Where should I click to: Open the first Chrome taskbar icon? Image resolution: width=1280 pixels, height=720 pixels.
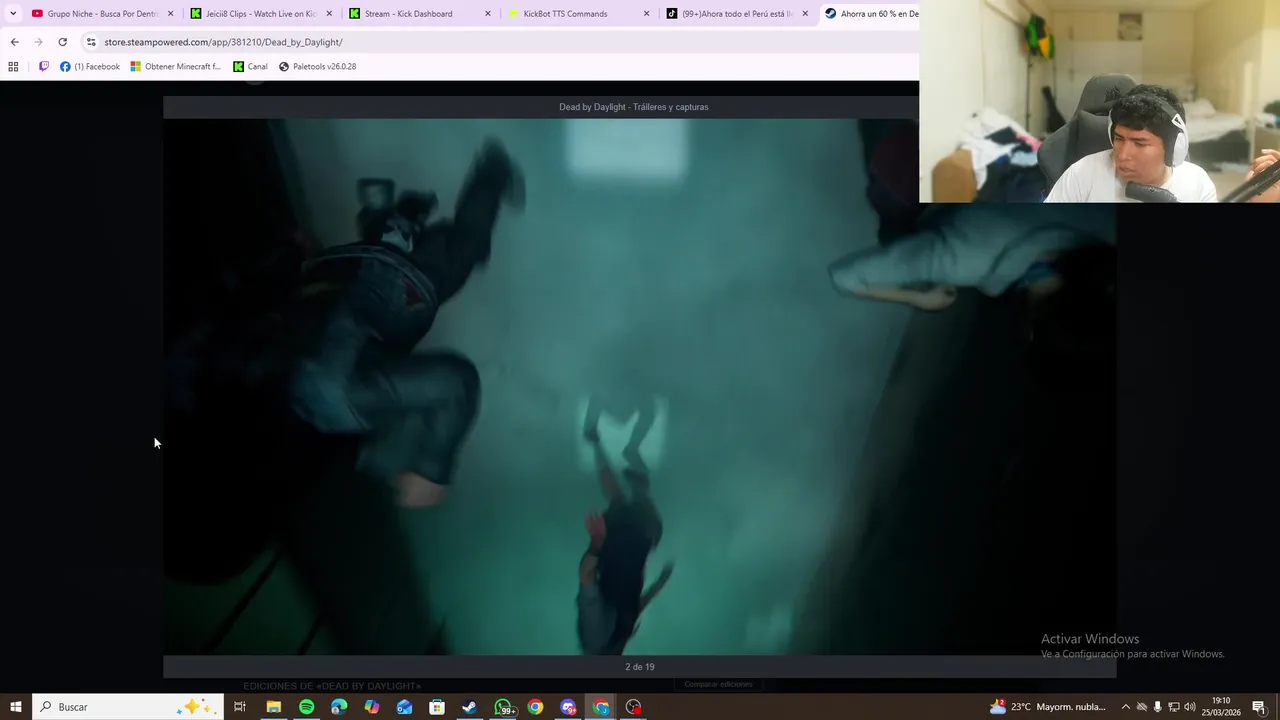point(535,707)
